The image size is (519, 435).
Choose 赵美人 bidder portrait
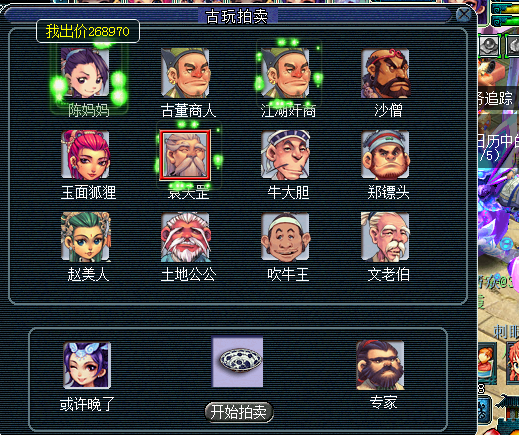pos(85,237)
